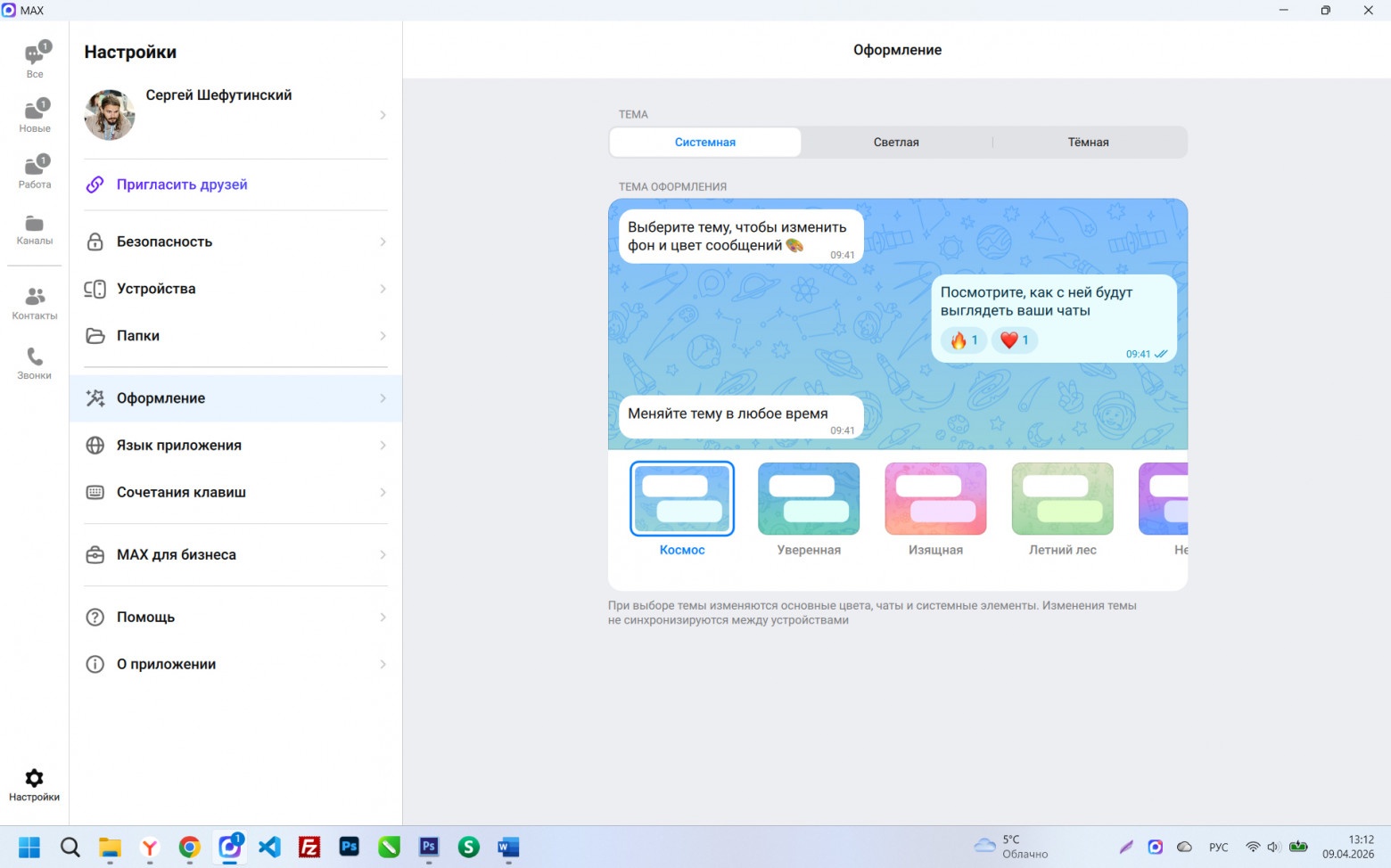The height and width of the screenshot is (868, 1391).
Task: Launch File Explorer from the taskbar
Action: (110, 847)
